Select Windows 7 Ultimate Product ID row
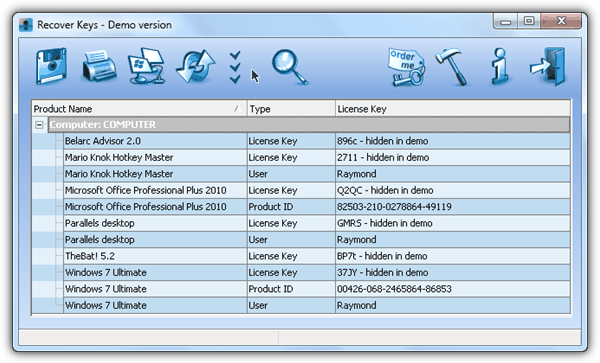600x363 pixels. point(316,289)
